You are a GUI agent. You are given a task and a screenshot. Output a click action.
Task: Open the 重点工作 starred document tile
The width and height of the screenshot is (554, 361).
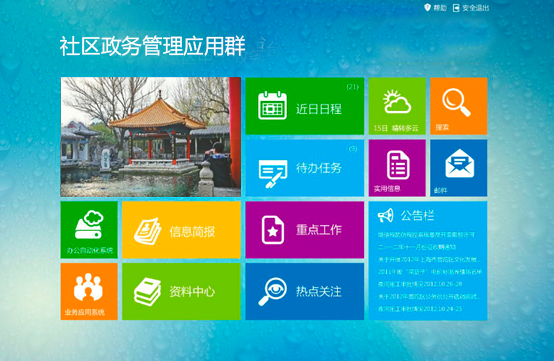point(305,230)
